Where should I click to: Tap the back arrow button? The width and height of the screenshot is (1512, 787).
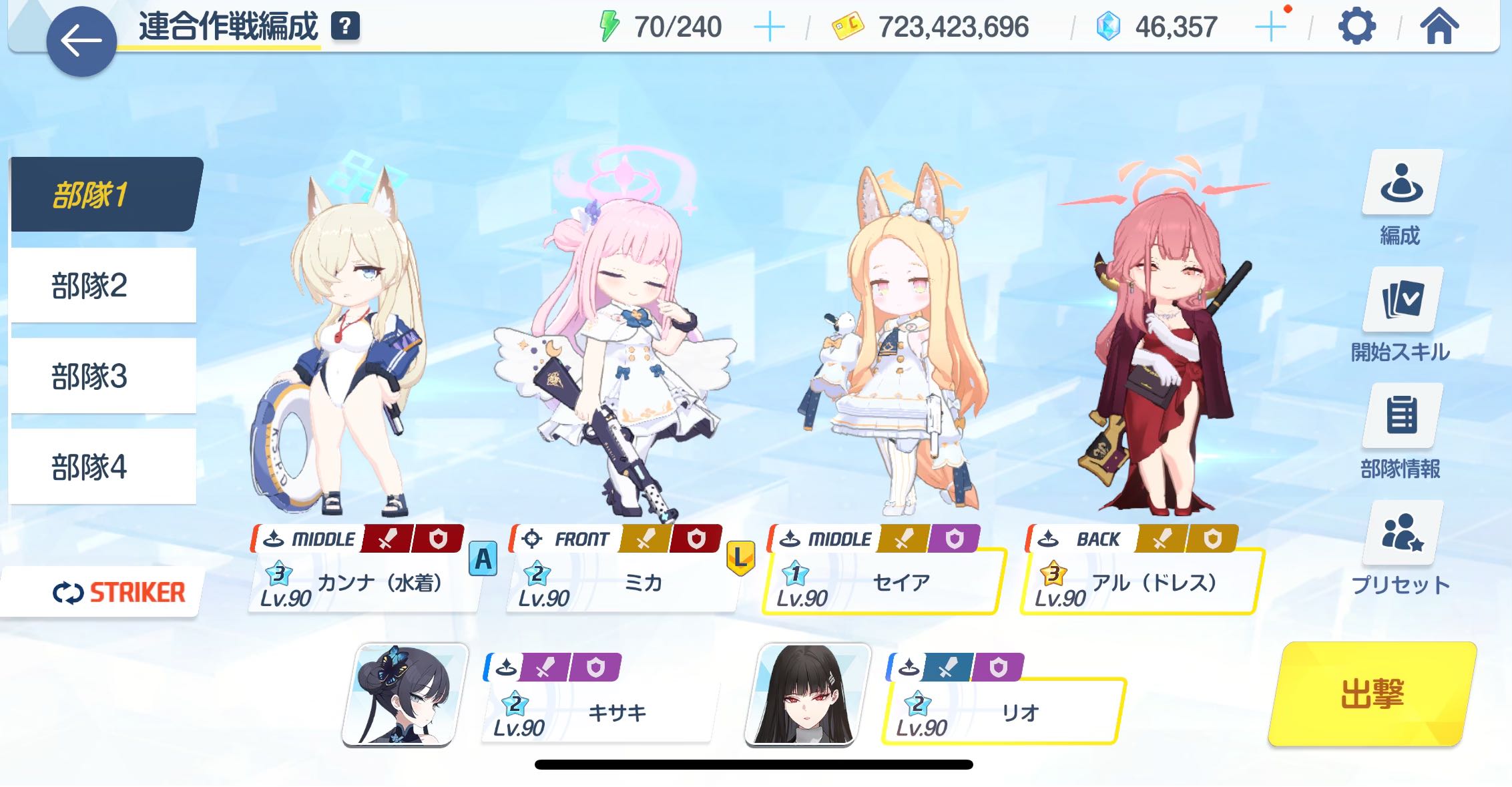[81, 41]
